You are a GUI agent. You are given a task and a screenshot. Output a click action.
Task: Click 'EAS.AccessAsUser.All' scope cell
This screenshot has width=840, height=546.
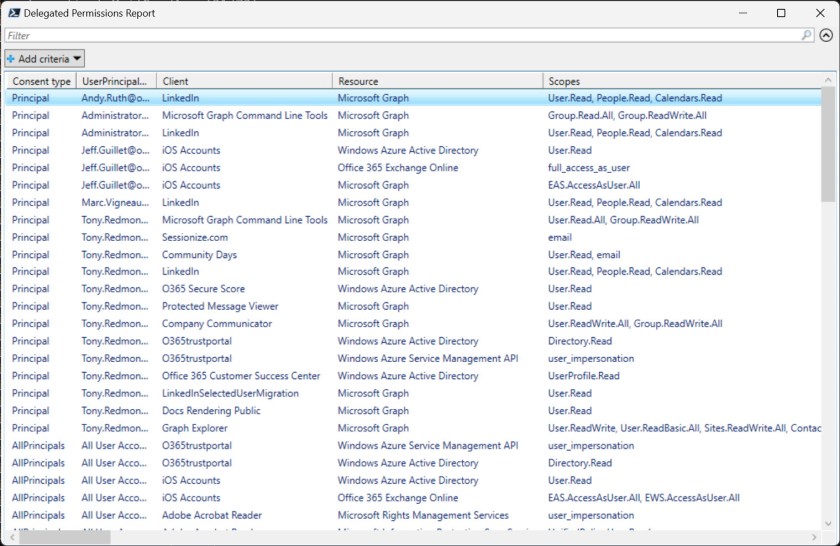point(594,185)
